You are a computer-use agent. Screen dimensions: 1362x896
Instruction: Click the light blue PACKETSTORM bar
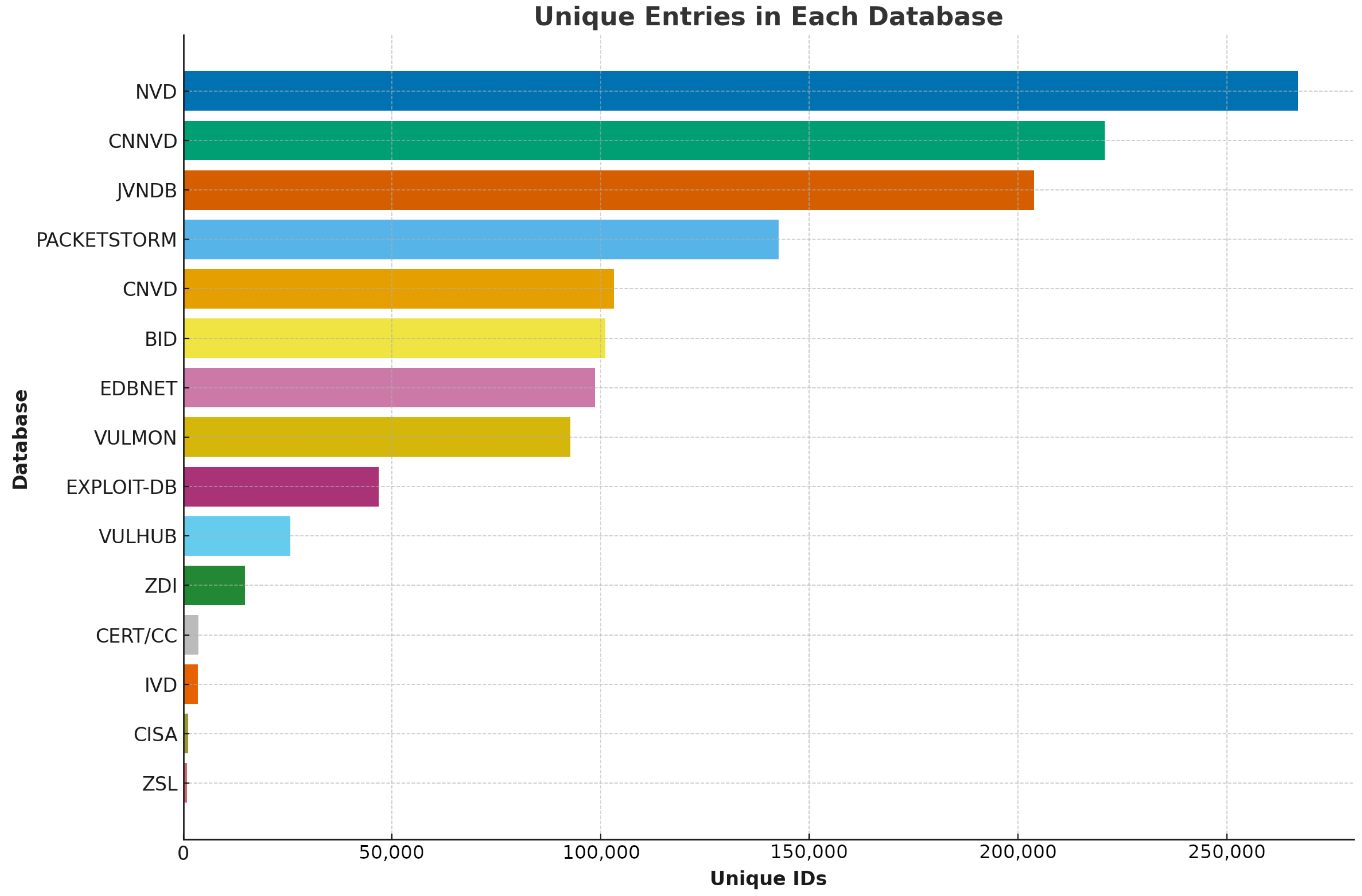click(x=481, y=239)
